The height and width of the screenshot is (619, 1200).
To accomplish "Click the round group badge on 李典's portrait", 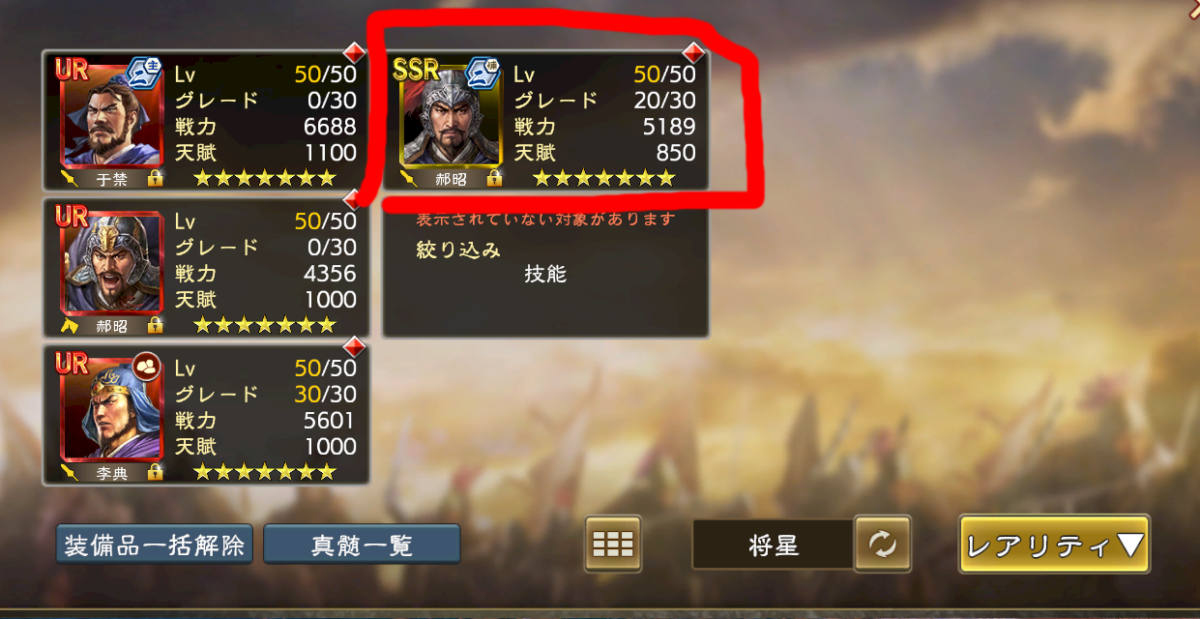I will point(146,365).
